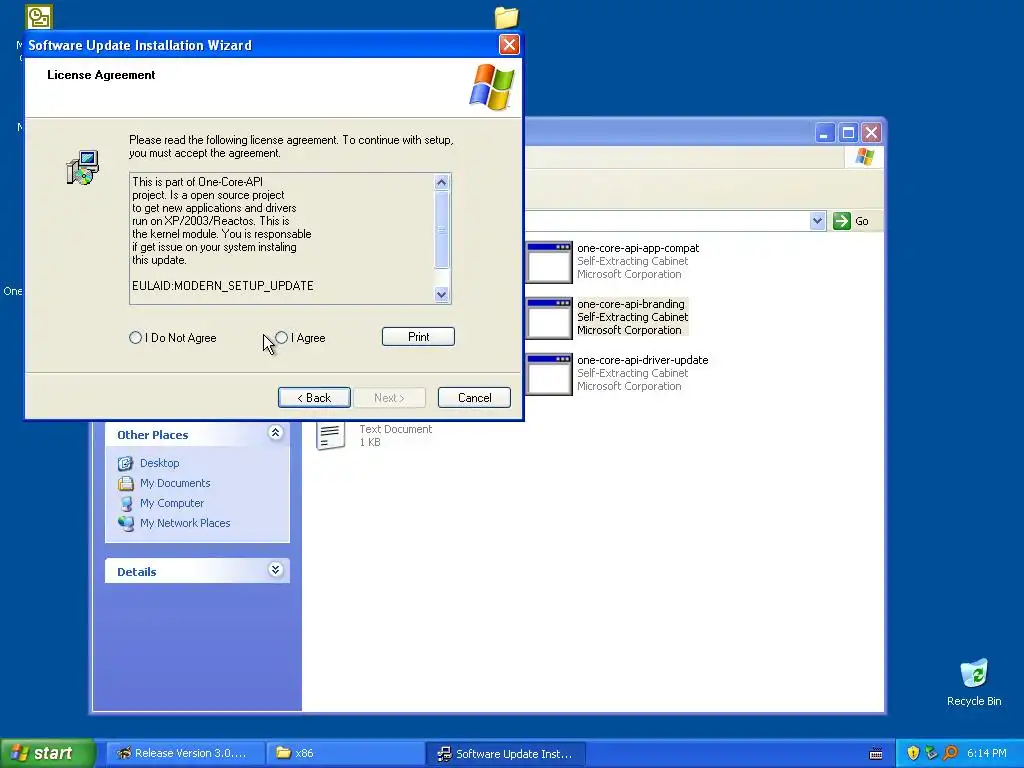This screenshot has height=768, width=1024.
Task: Click the magnifier tray icon
Action: (950, 753)
